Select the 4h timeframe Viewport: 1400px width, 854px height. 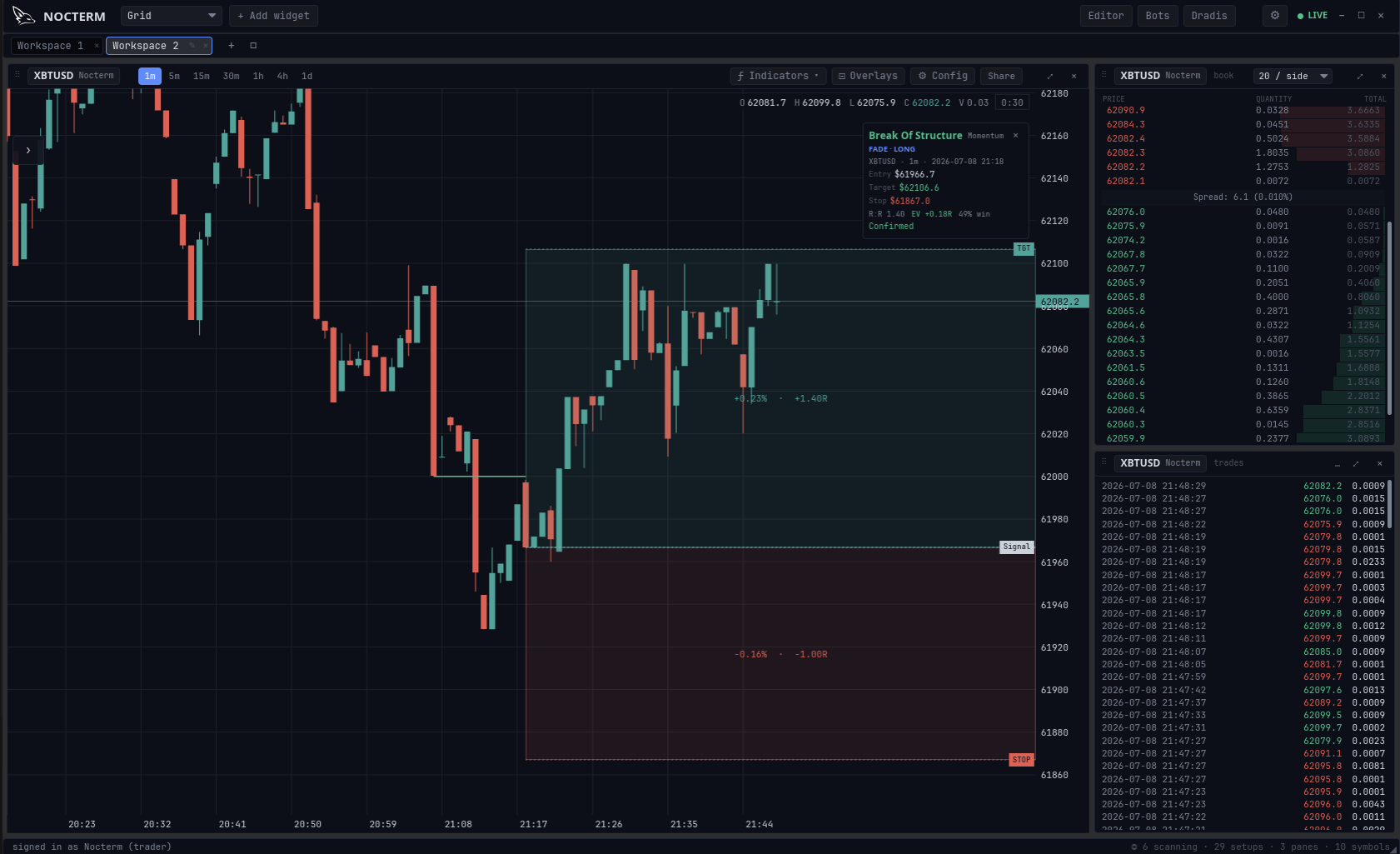282,76
